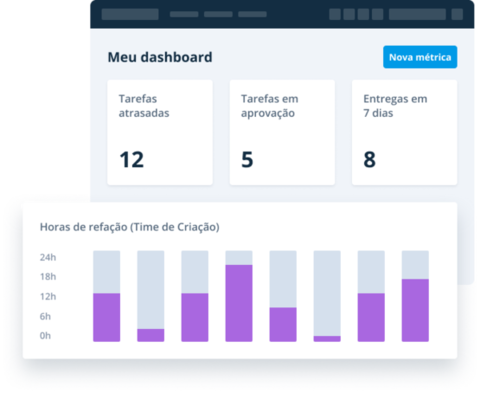Open the Entregas em 7 dias card

coord(404,132)
